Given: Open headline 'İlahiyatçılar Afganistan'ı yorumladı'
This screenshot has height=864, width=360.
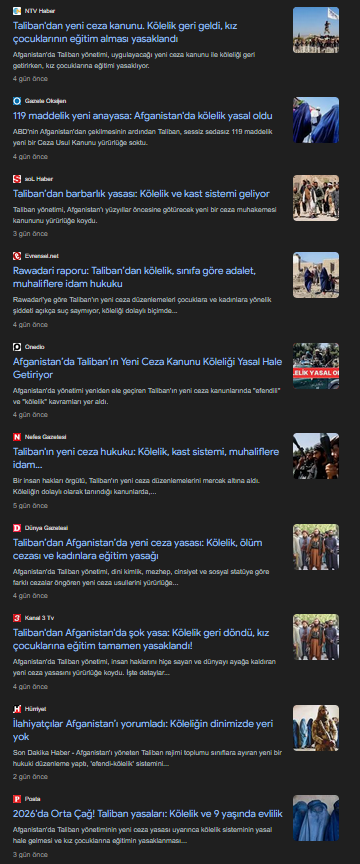Looking at the screenshot, I should pos(143,730).
